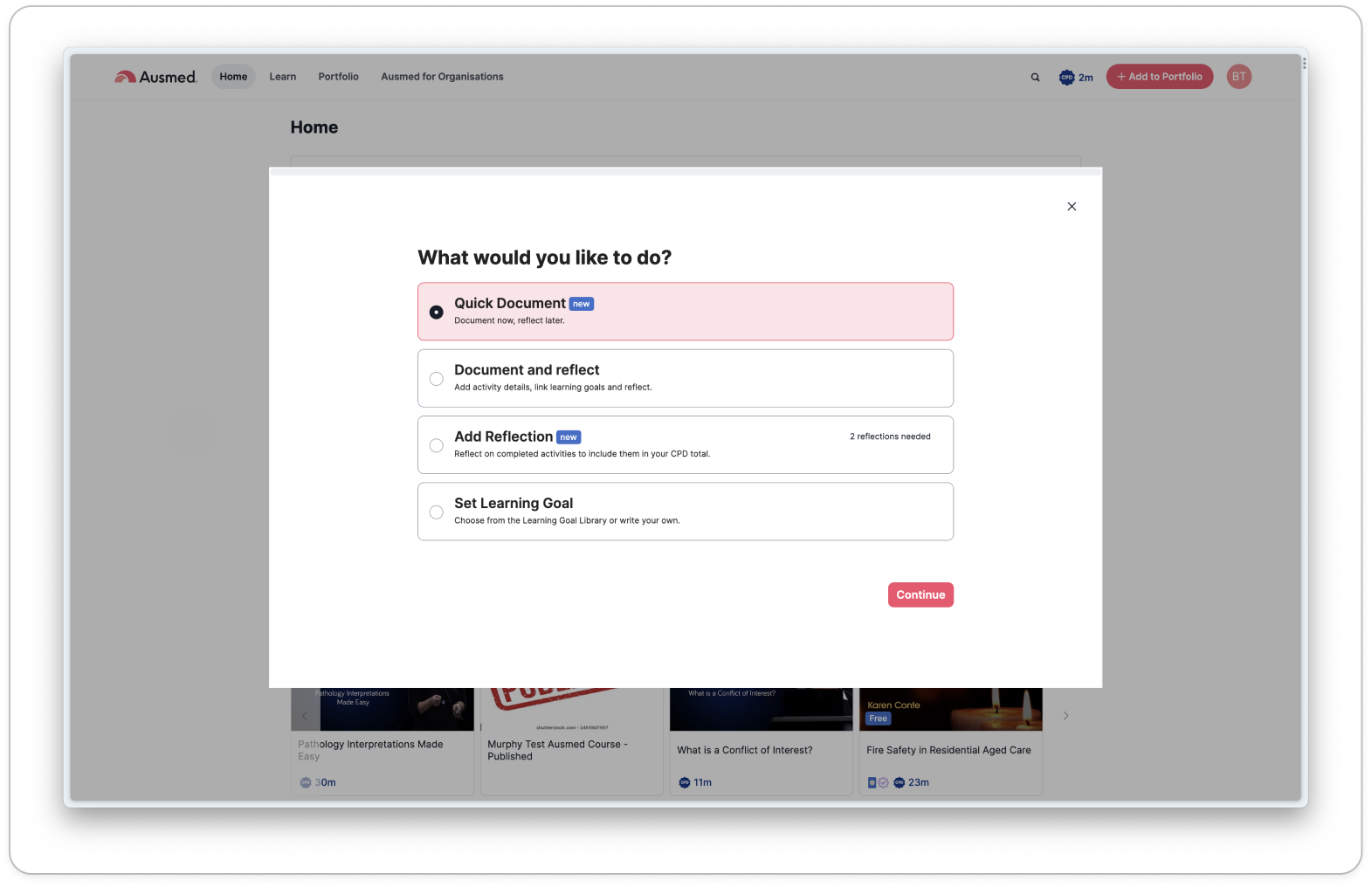The height and width of the screenshot is (887, 1372).
Task: Show previous courses with left chevron
Action: pos(305,716)
